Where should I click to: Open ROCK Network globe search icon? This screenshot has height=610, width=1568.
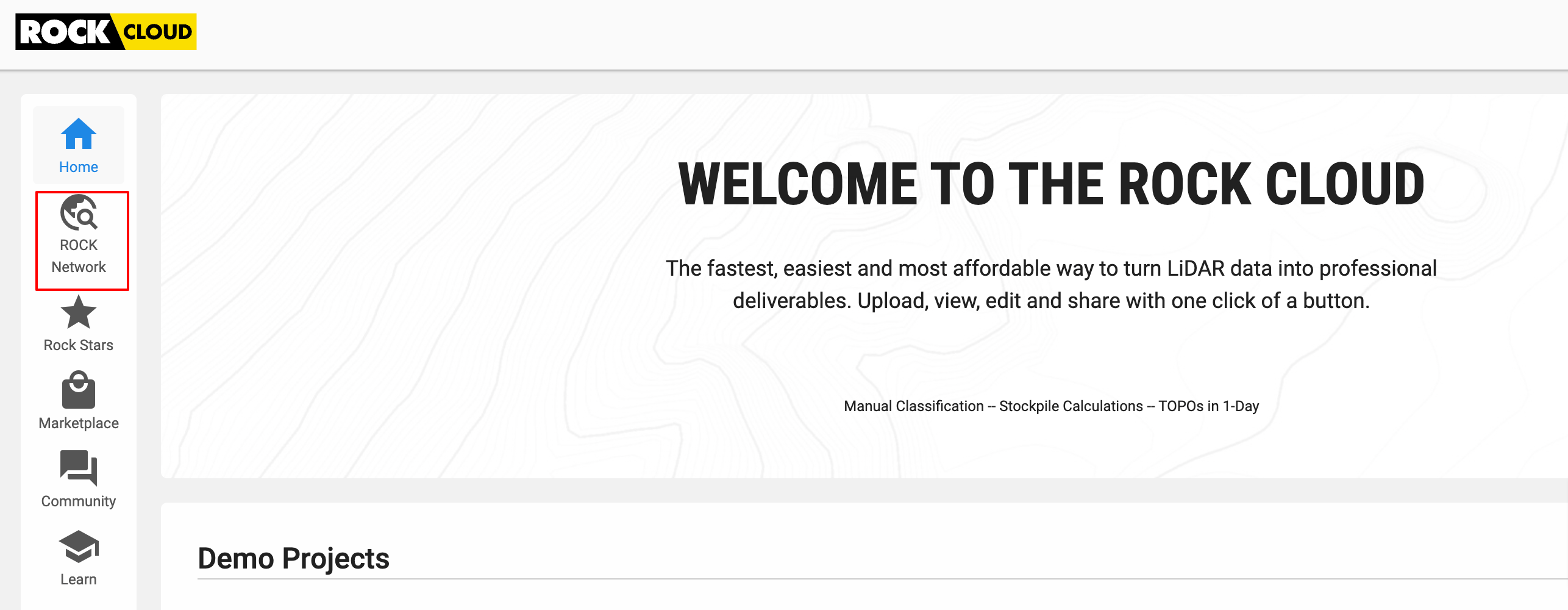point(79,212)
